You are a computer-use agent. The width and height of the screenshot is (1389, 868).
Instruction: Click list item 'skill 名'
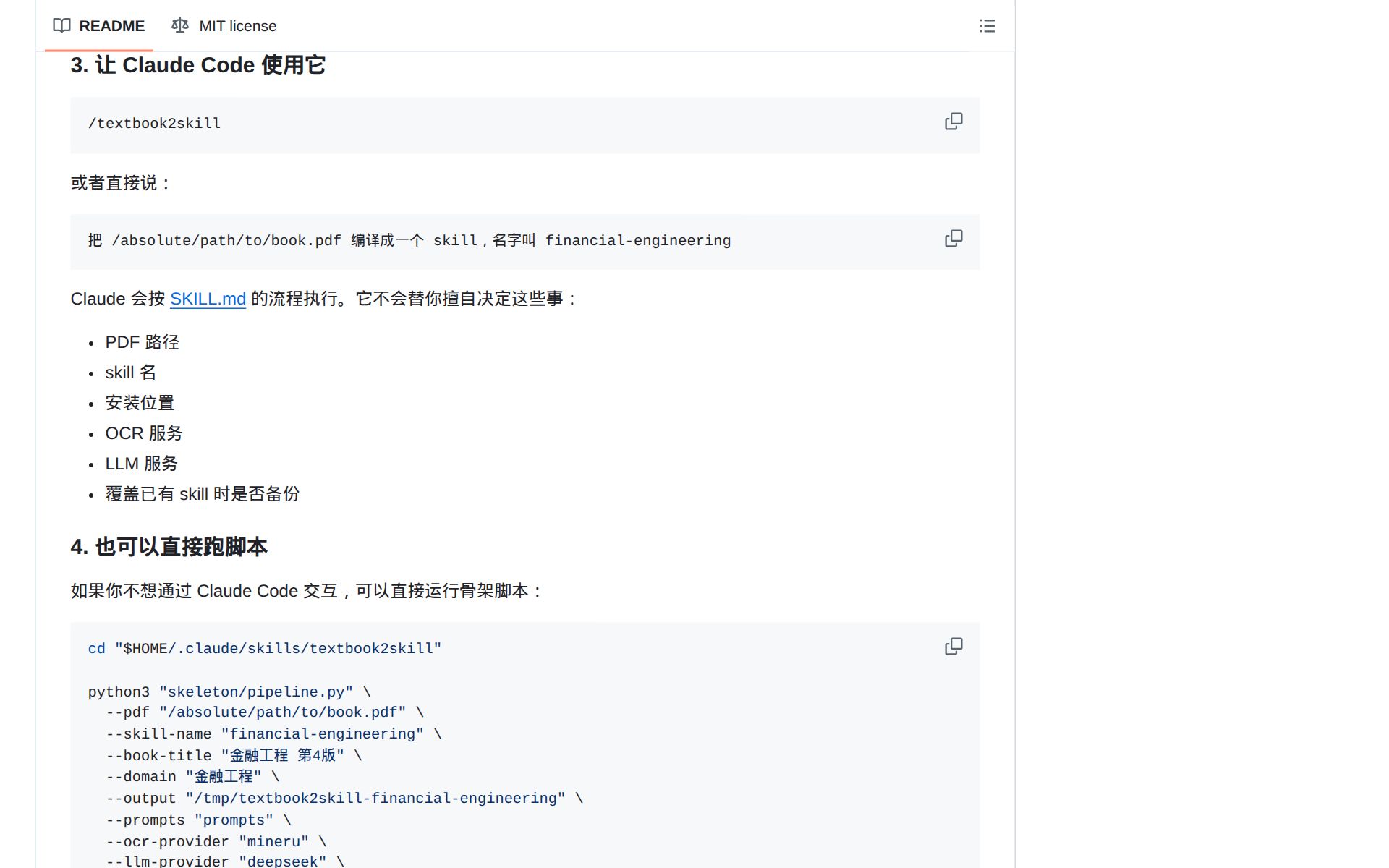tap(131, 373)
